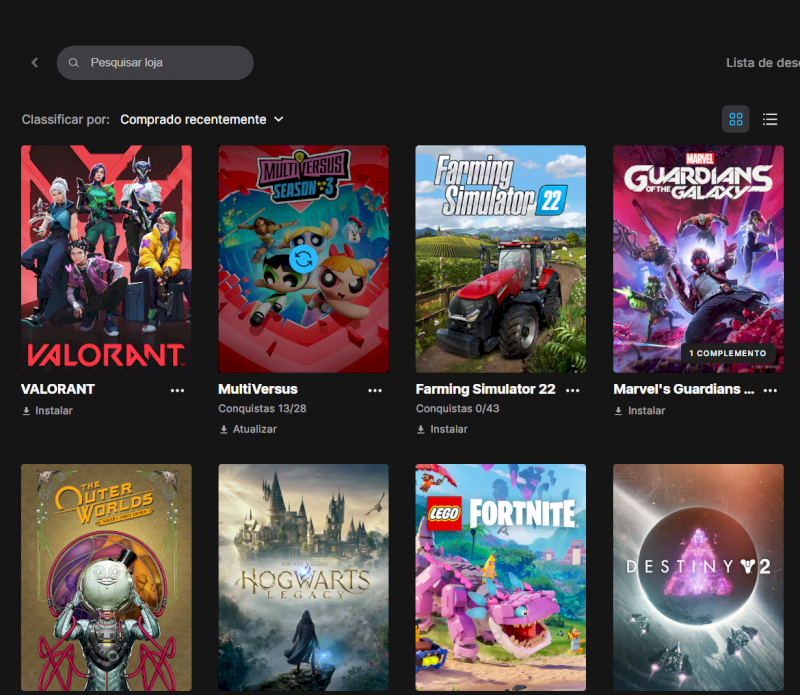Switch to list view icon
This screenshot has width=800, height=695.
(770, 119)
